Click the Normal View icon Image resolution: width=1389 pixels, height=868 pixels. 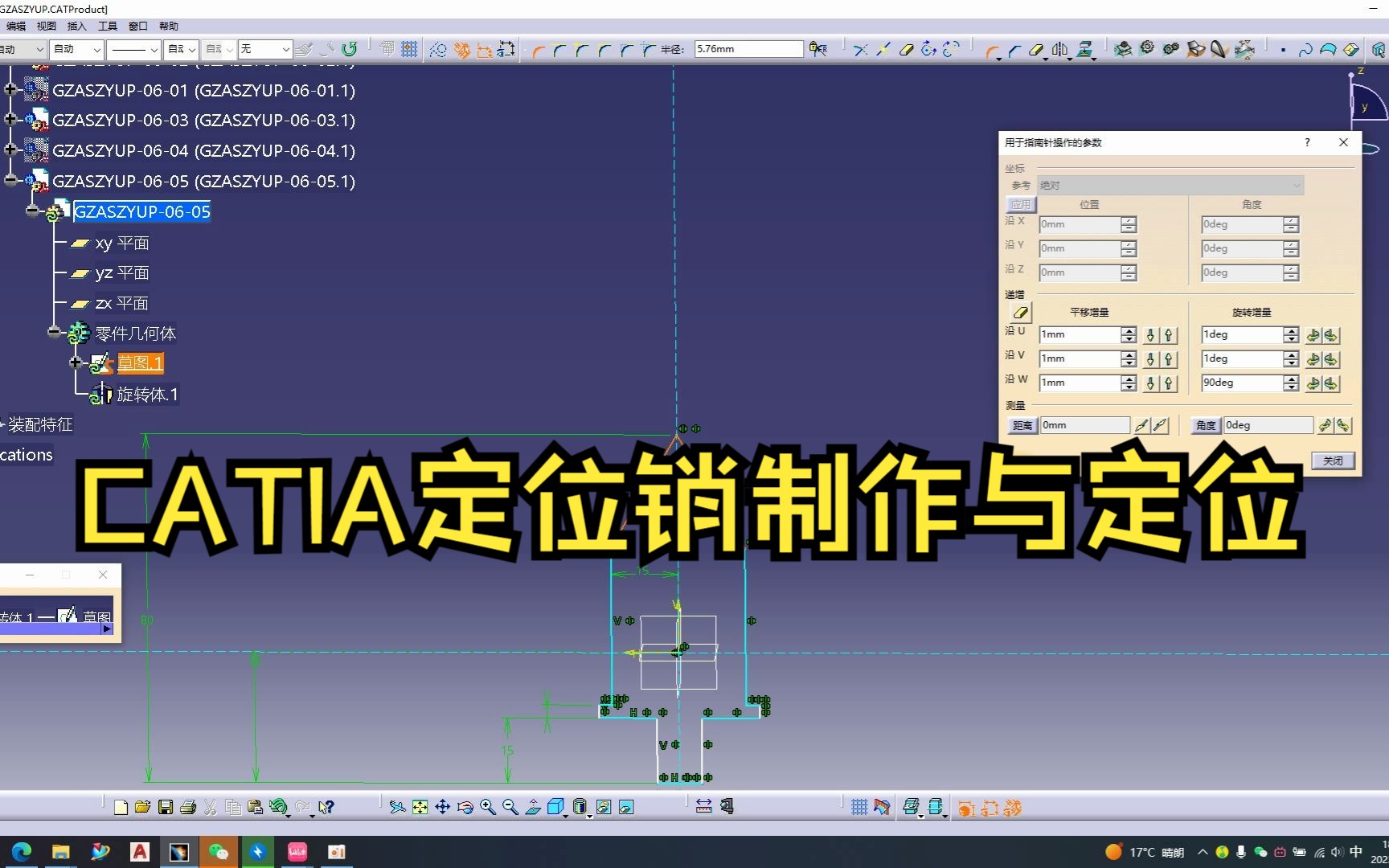533,807
